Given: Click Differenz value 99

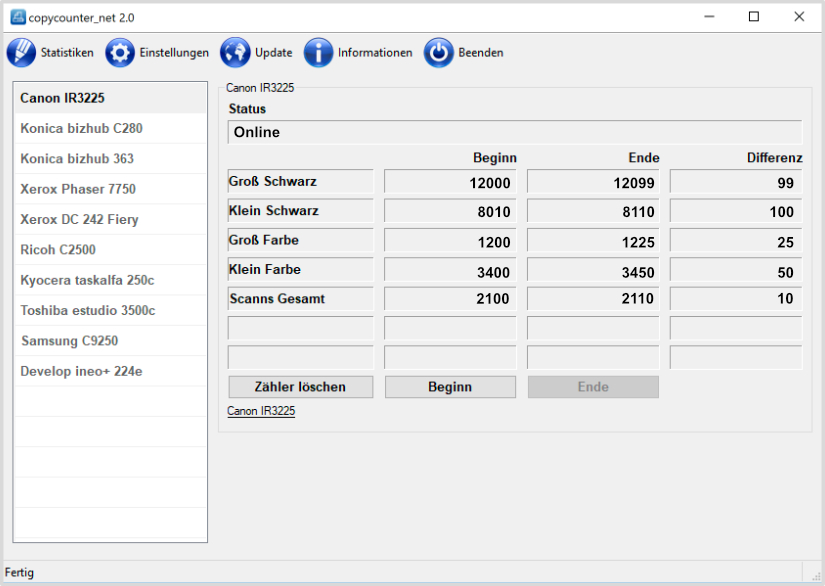Looking at the screenshot, I should (x=736, y=182).
